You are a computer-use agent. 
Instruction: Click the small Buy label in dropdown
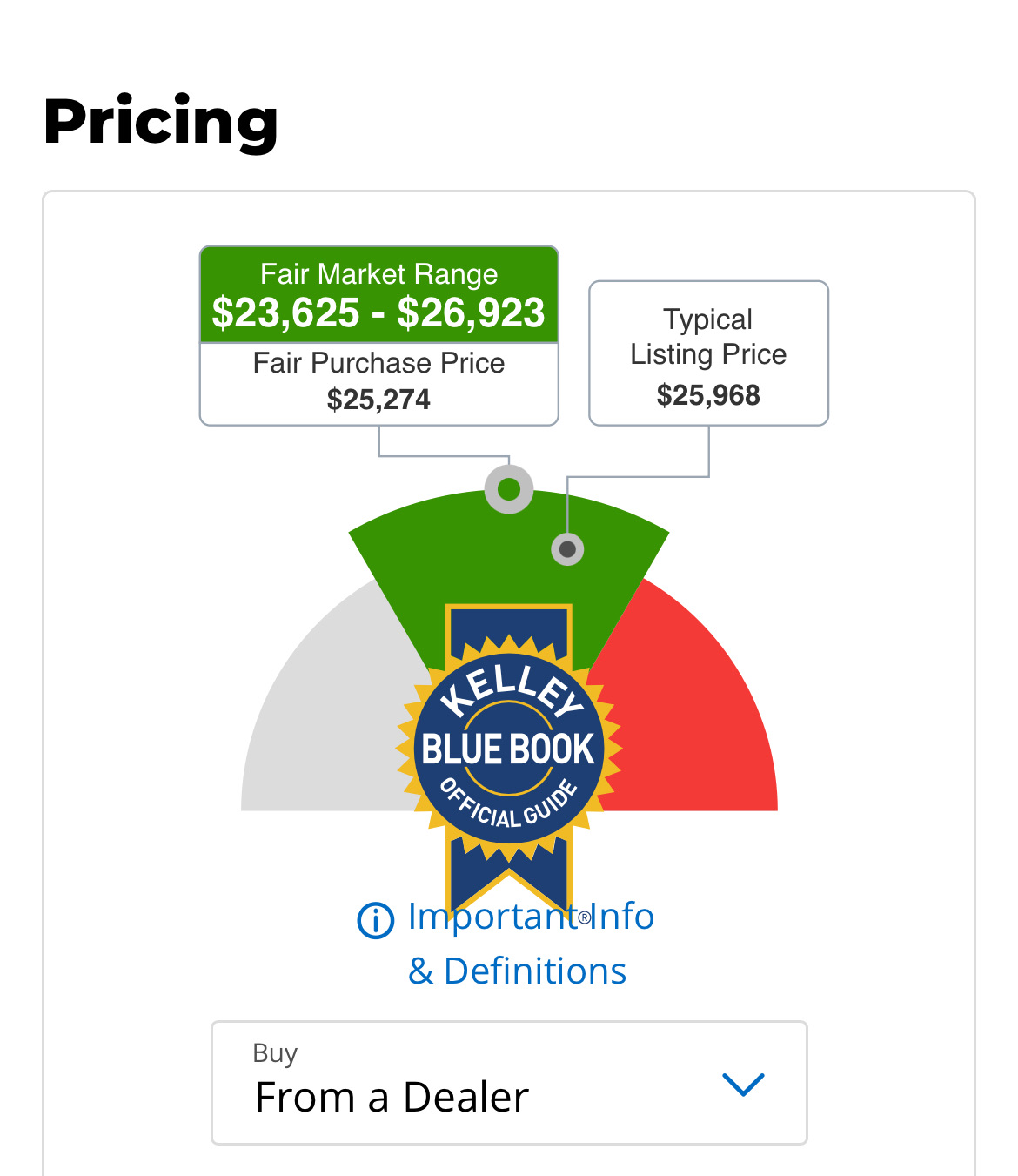pos(275,1053)
